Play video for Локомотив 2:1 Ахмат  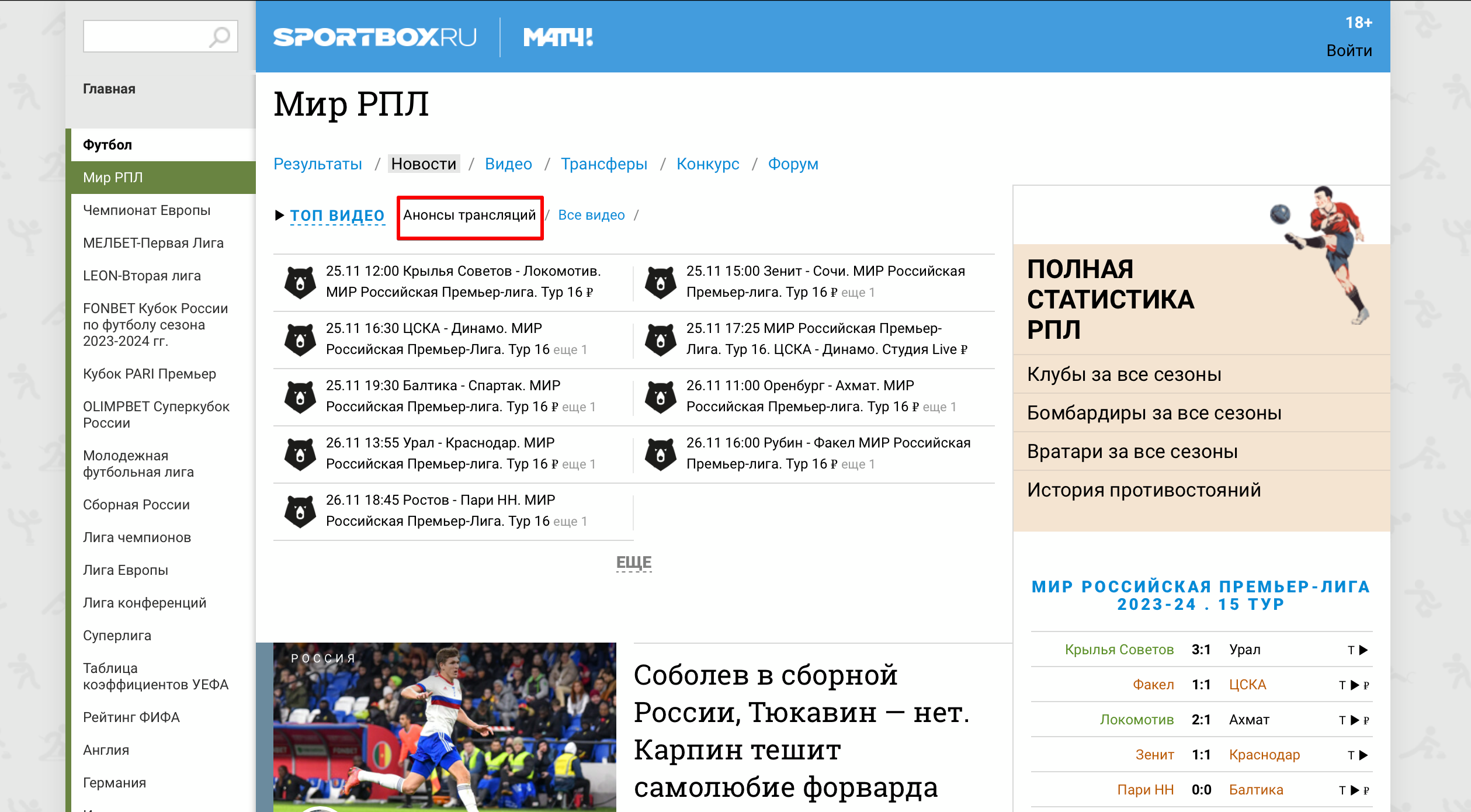point(1355,720)
